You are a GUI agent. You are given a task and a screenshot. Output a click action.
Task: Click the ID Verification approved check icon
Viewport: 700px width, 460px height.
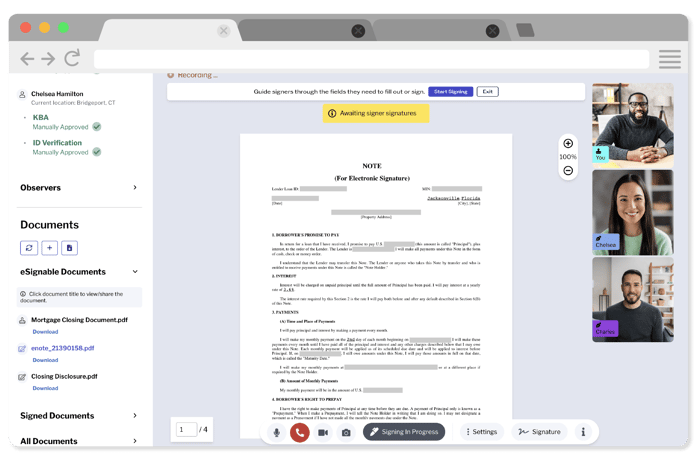click(x=97, y=152)
